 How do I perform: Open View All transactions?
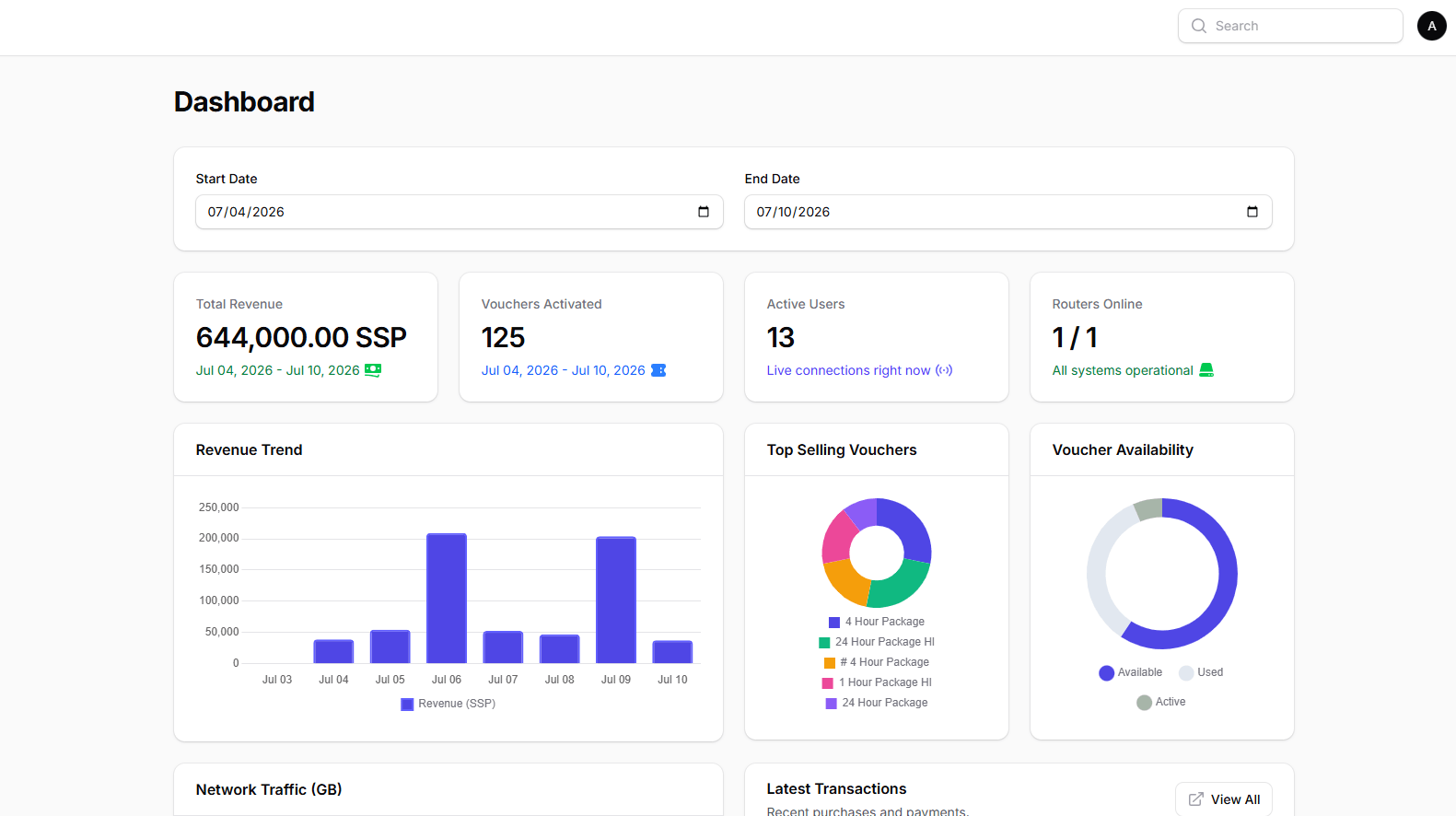(1224, 799)
